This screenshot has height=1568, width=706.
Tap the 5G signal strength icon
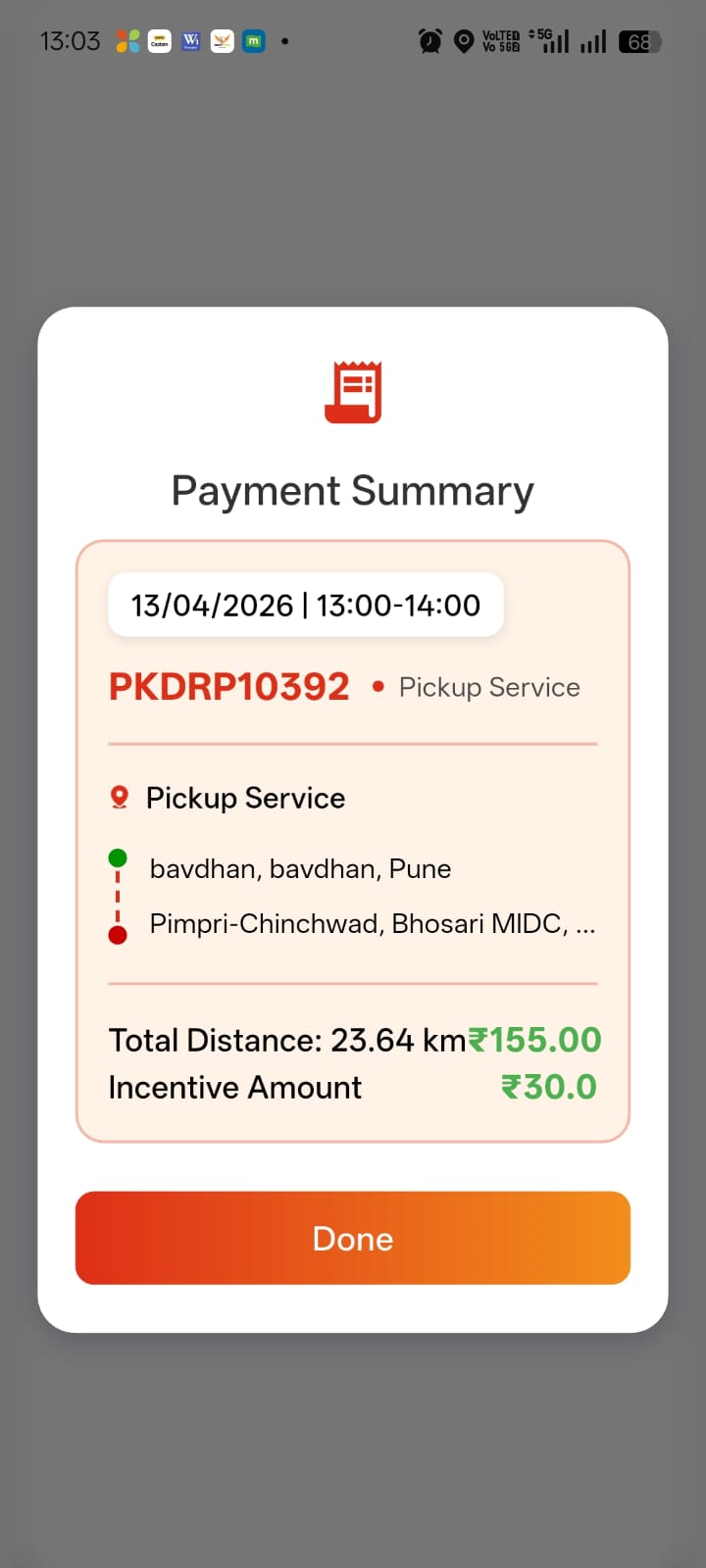pos(551,41)
